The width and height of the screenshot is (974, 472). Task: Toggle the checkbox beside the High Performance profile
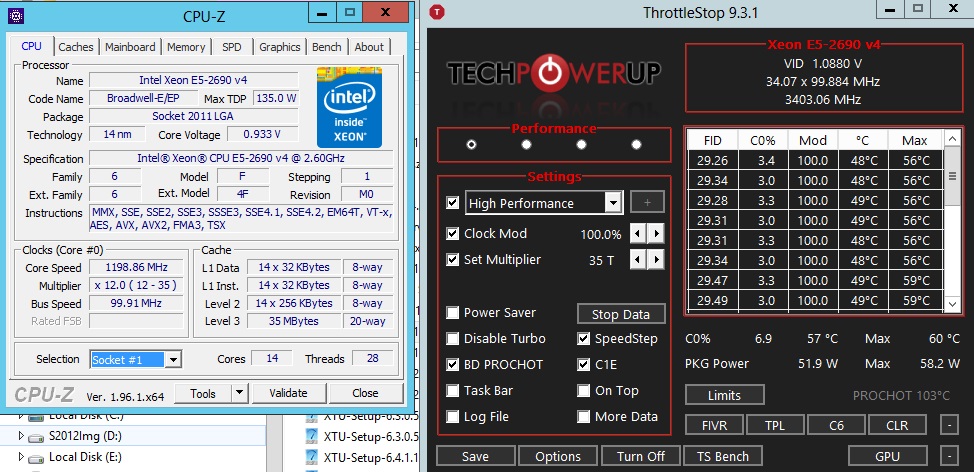(x=453, y=202)
